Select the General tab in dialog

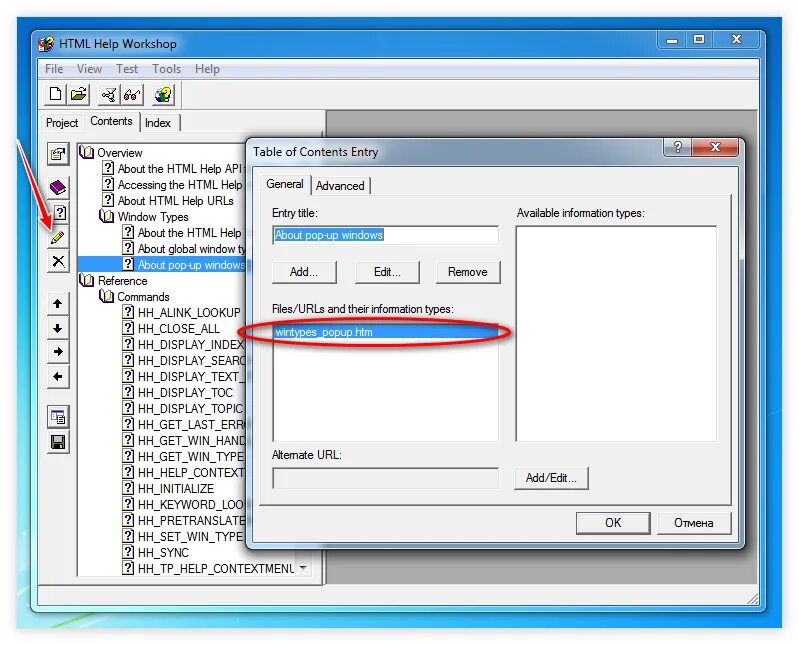(x=285, y=184)
